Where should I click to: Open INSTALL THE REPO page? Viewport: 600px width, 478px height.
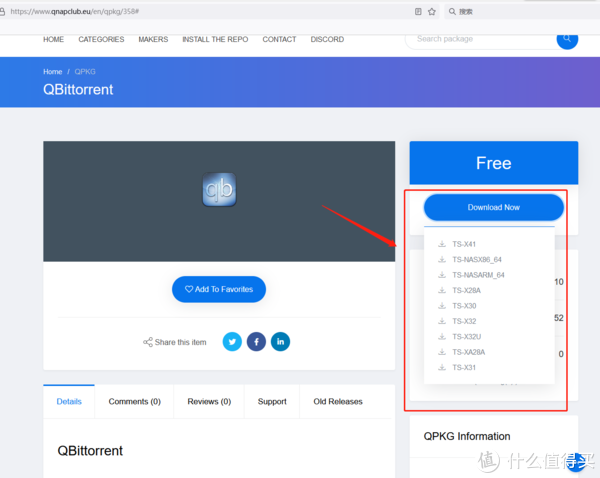tap(215, 39)
